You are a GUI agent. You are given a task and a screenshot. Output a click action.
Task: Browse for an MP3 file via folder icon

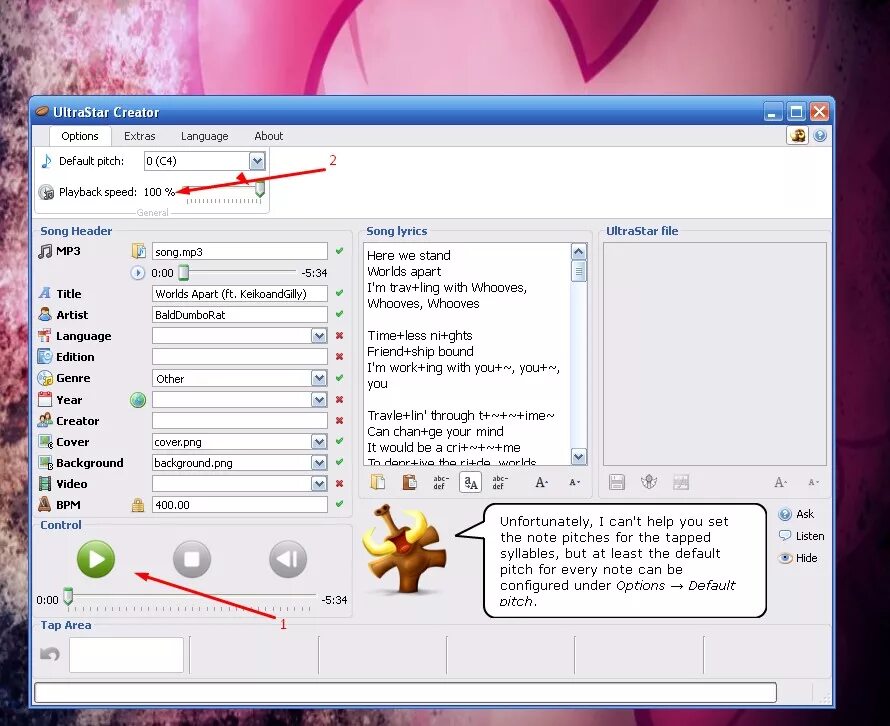(138, 251)
